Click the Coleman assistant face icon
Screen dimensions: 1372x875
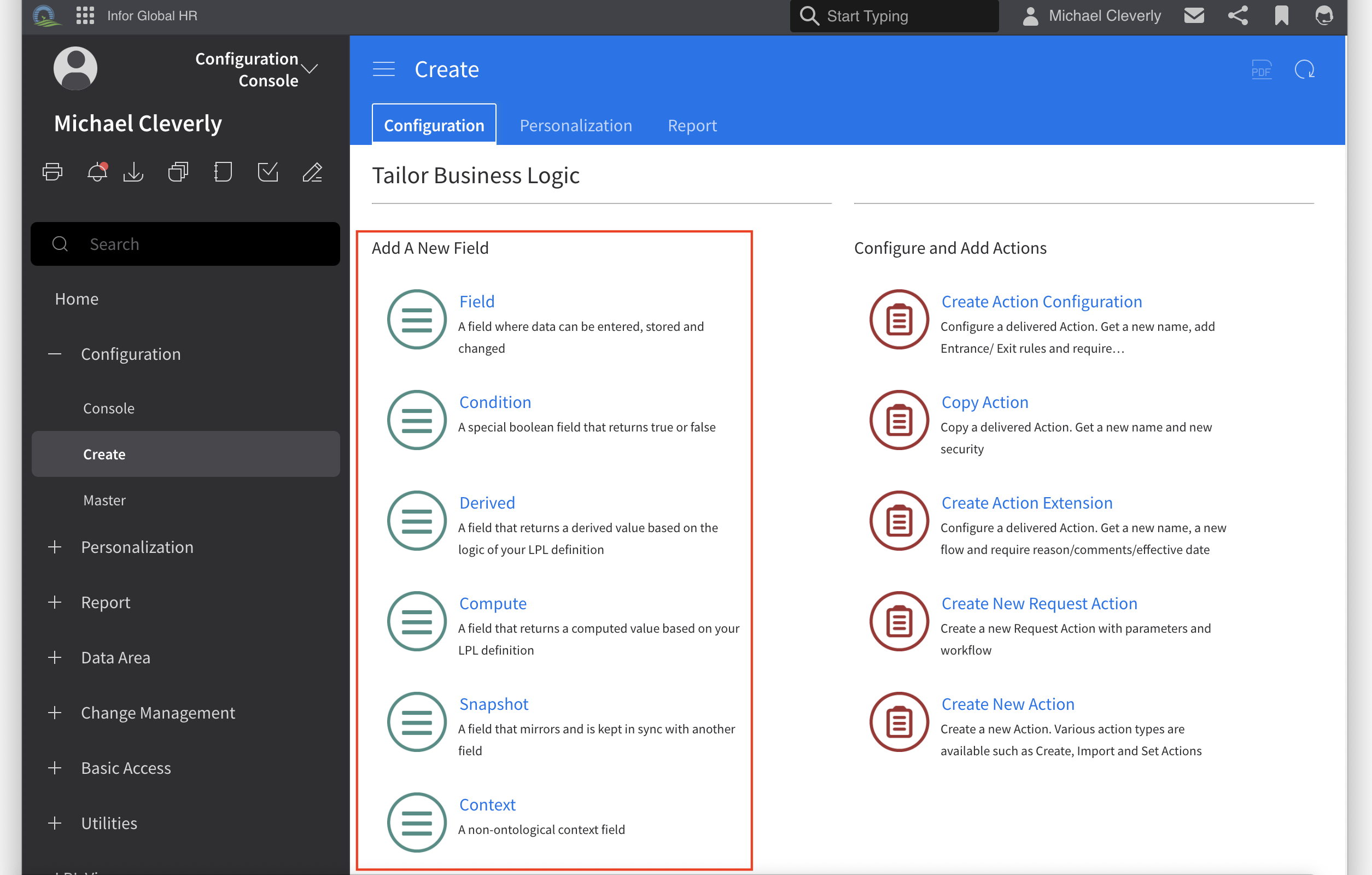1323,15
